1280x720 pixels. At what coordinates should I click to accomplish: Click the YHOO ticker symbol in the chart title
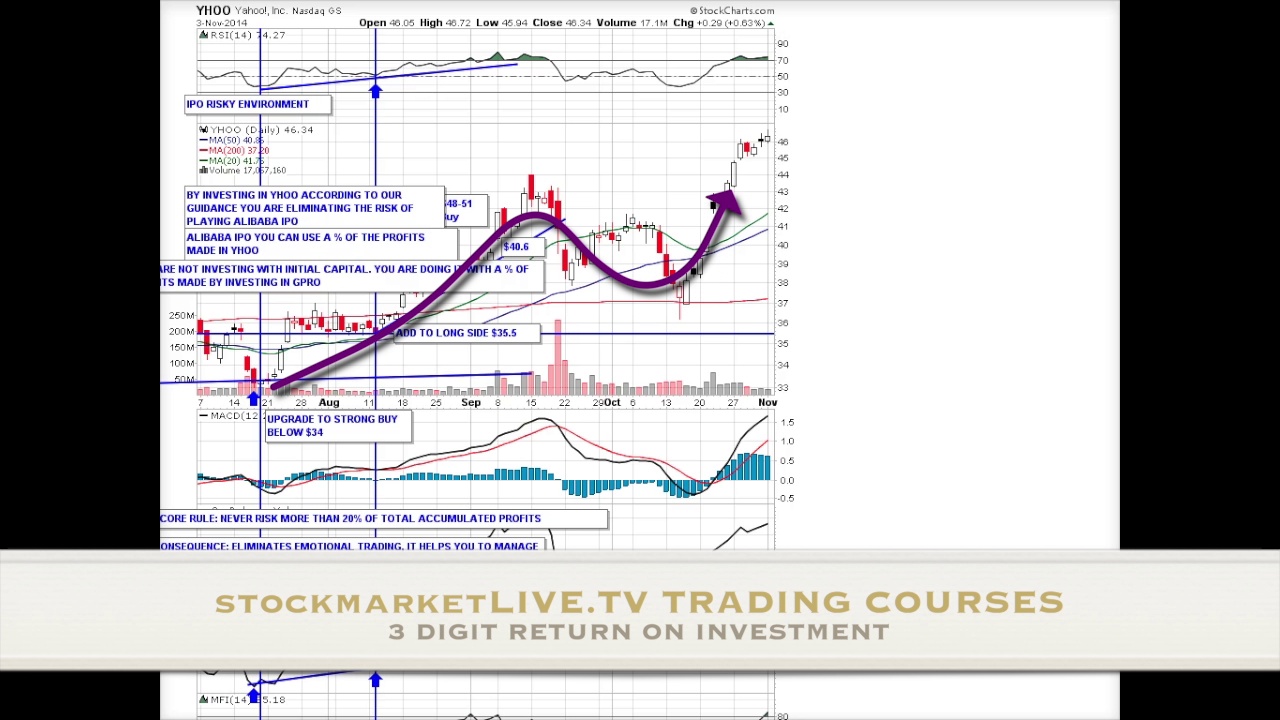[213, 11]
